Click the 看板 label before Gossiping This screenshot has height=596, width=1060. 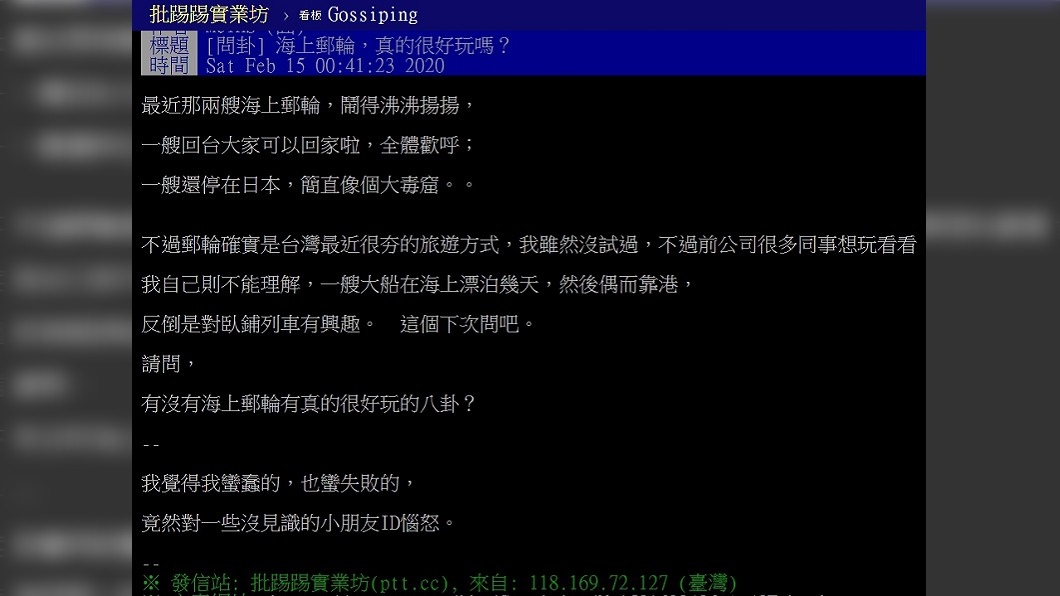[310, 16]
